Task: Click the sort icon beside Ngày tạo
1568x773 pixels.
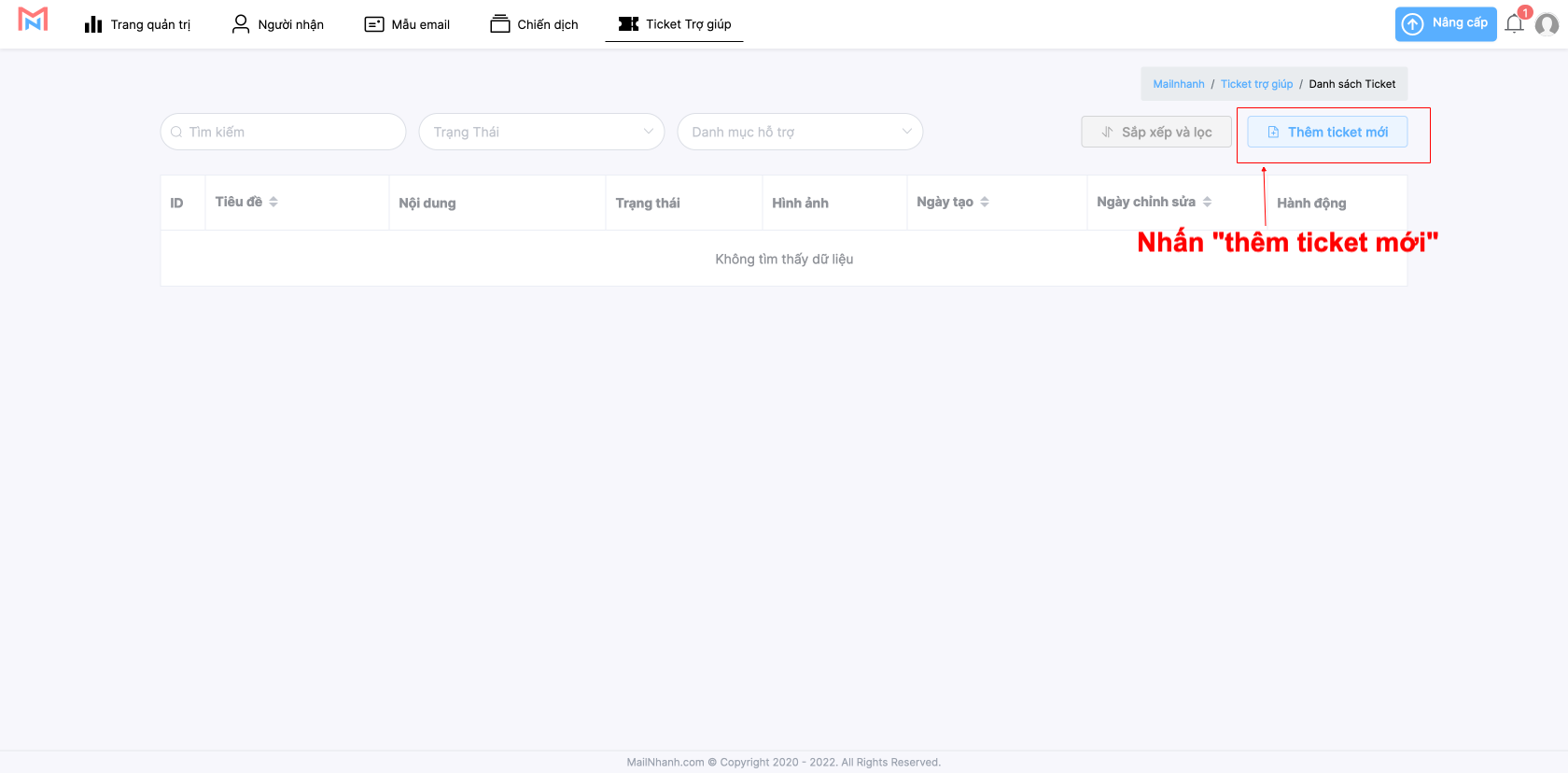Action: [985, 202]
